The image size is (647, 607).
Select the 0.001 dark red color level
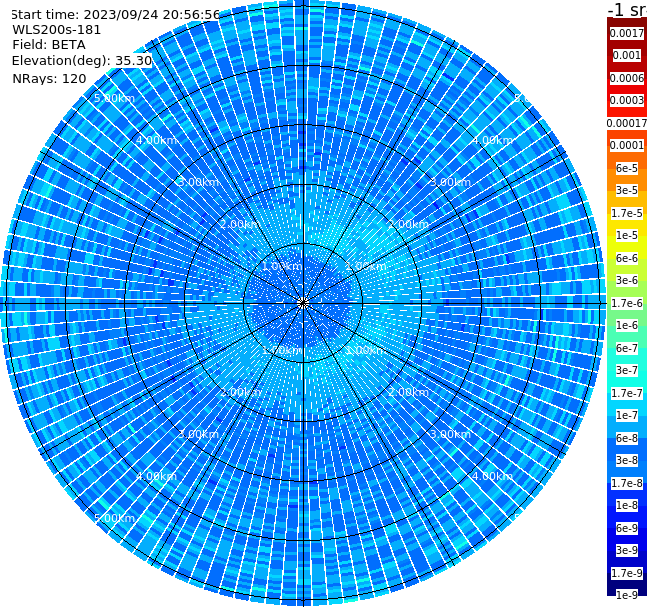coord(627,55)
